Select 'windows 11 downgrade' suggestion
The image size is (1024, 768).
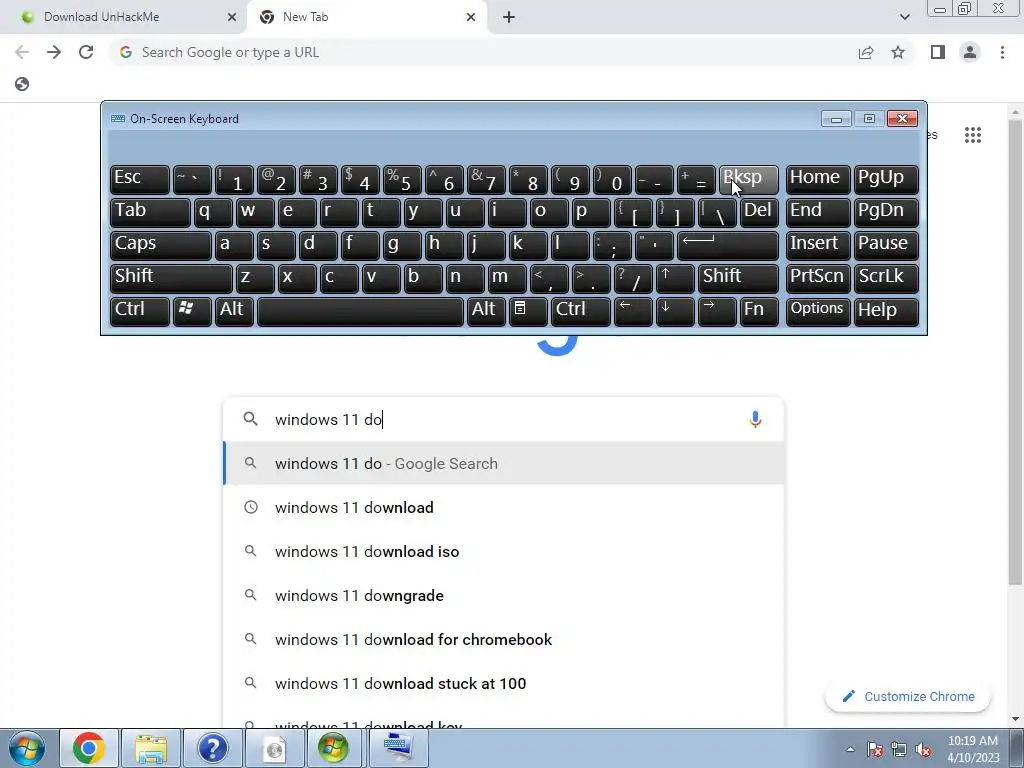tap(503, 596)
